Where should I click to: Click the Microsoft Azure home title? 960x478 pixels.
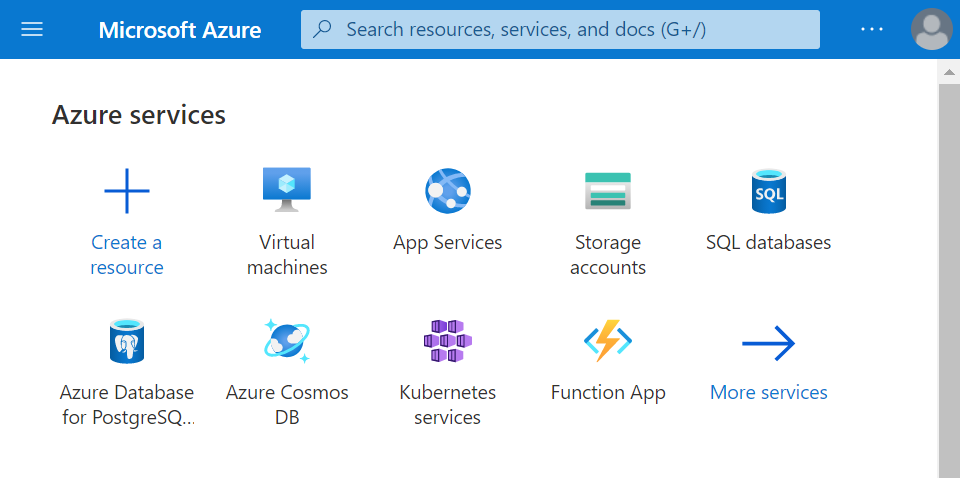coord(180,30)
